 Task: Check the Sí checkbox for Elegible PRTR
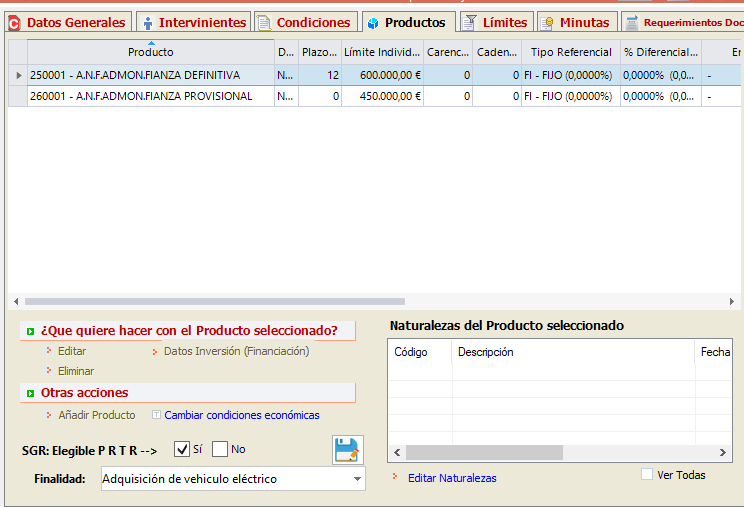coord(182,449)
